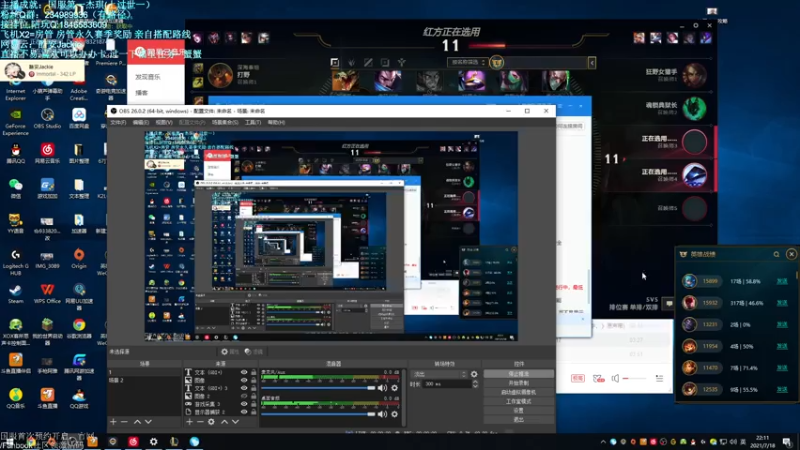Open the OBS File menu
The width and height of the screenshot is (800, 450).
click(118, 122)
